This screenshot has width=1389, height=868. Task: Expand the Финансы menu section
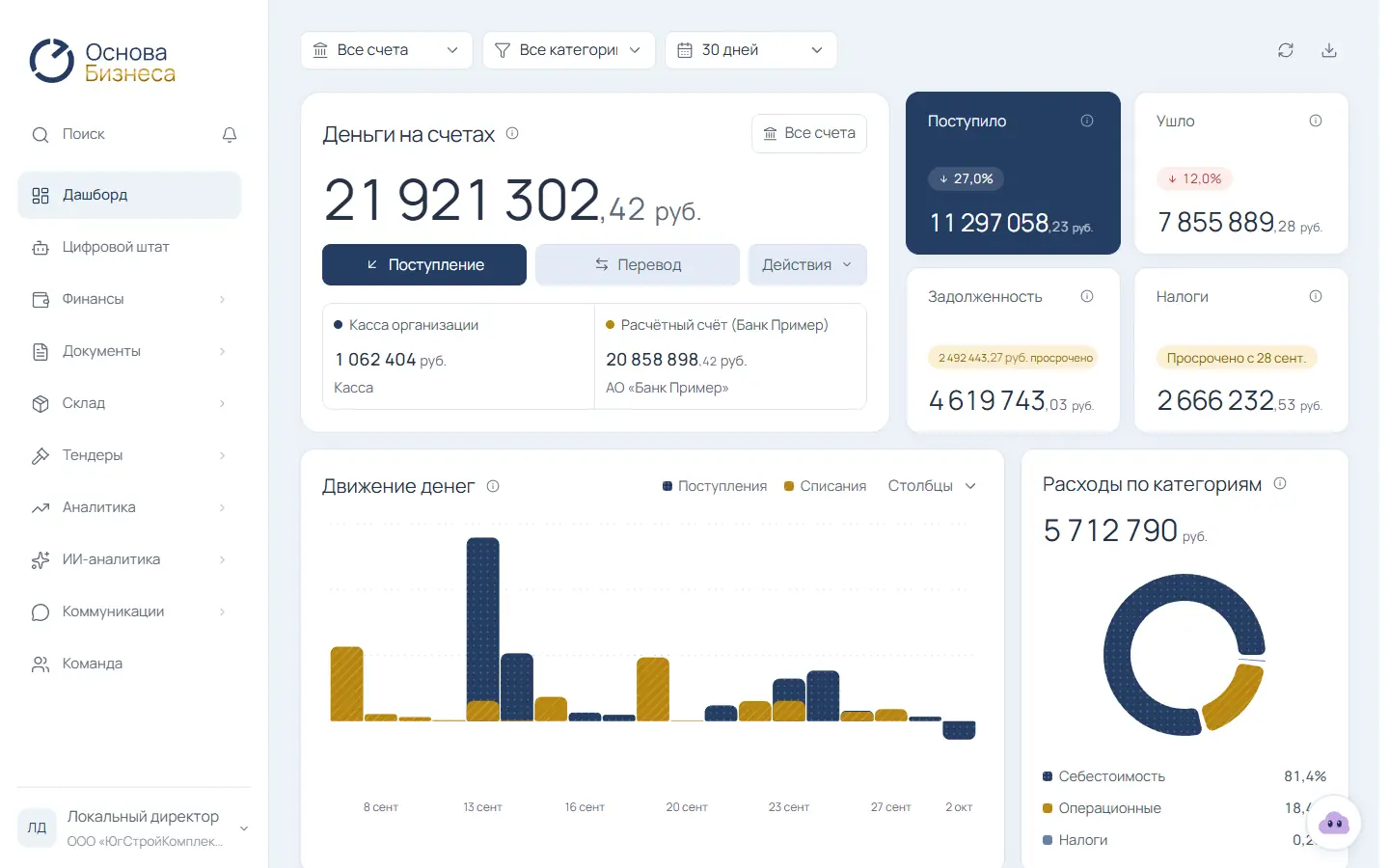tap(129, 299)
